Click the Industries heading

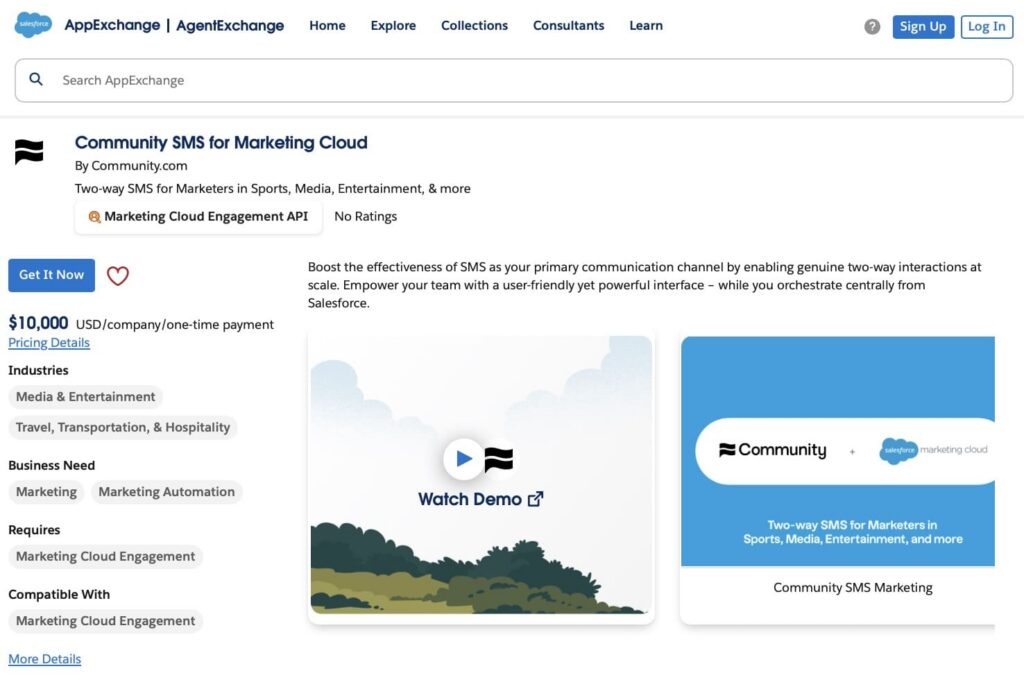39,370
